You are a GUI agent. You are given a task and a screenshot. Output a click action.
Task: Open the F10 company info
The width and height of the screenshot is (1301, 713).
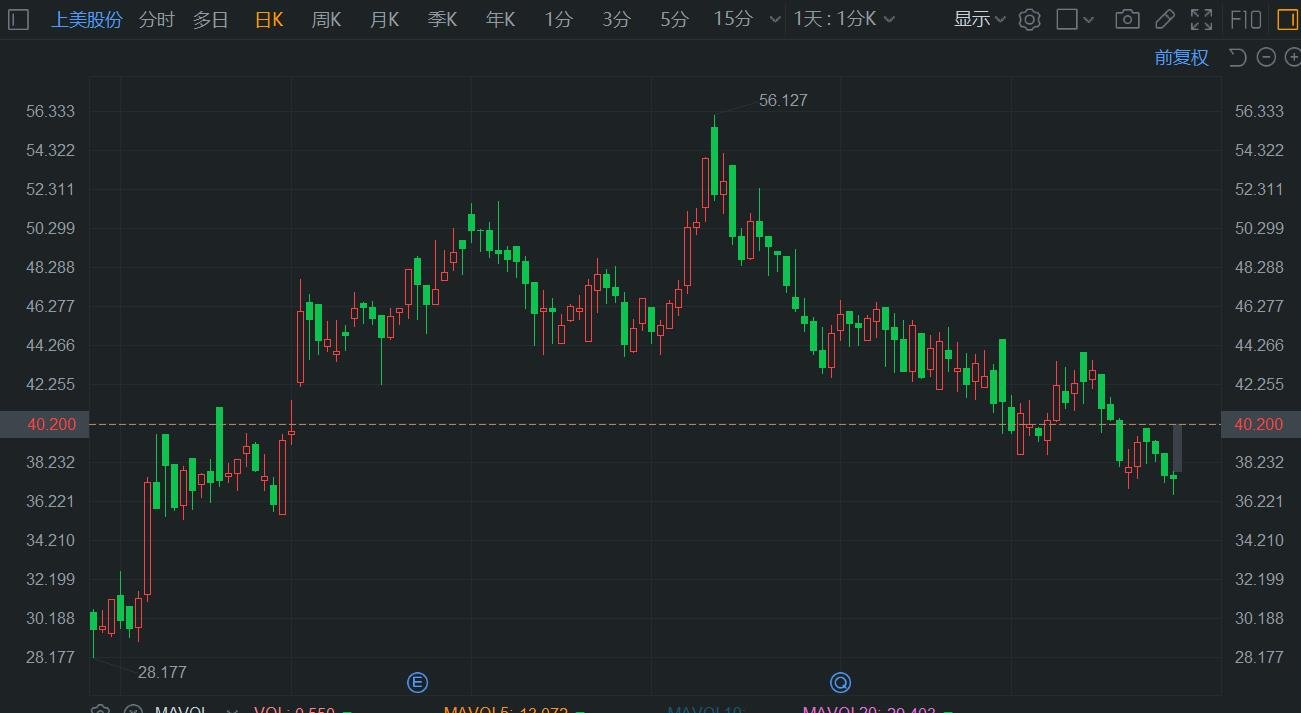(x=1245, y=19)
